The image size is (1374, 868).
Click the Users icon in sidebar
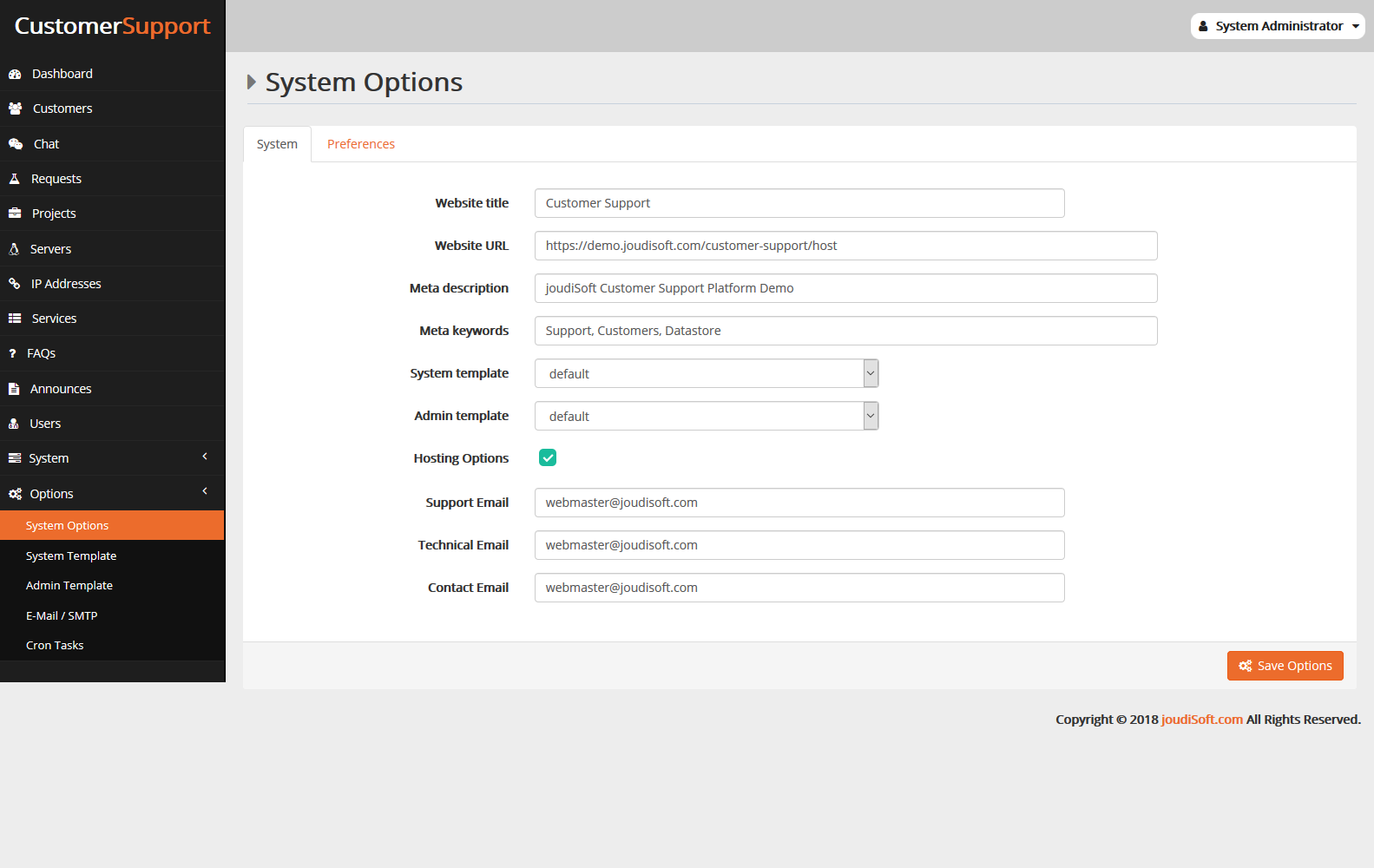(14, 424)
